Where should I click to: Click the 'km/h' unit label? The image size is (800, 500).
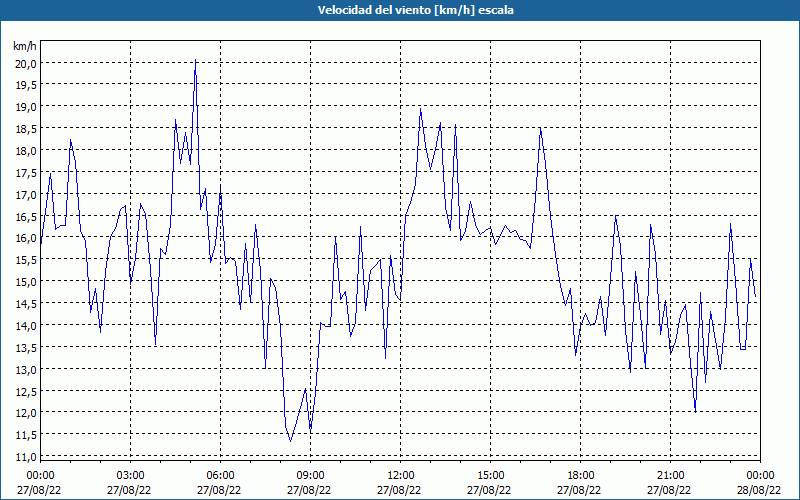tap(24, 46)
